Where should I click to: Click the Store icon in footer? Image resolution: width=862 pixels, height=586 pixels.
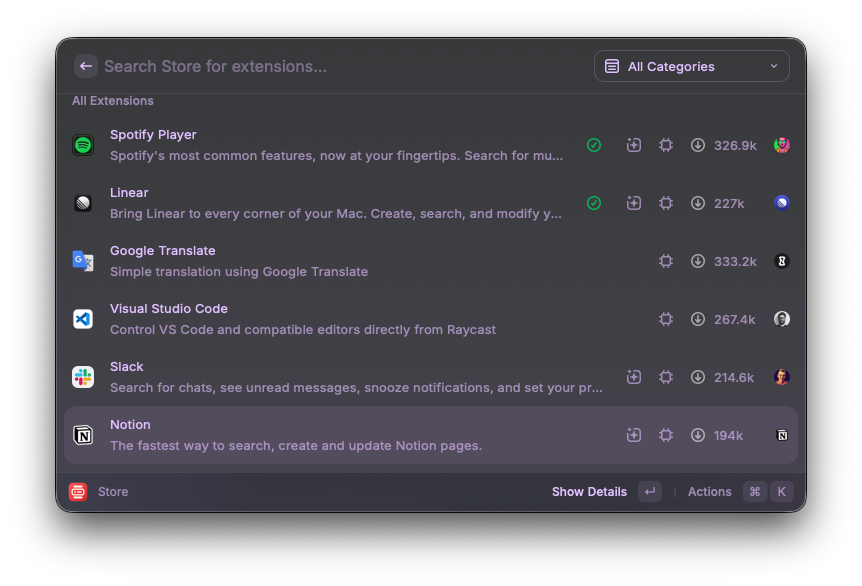point(78,491)
